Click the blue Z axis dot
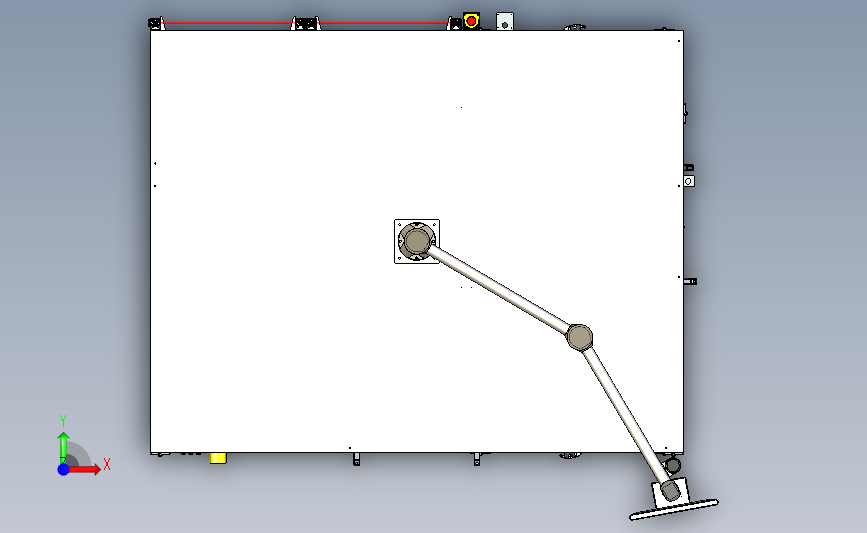The image size is (867, 533). point(63,469)
